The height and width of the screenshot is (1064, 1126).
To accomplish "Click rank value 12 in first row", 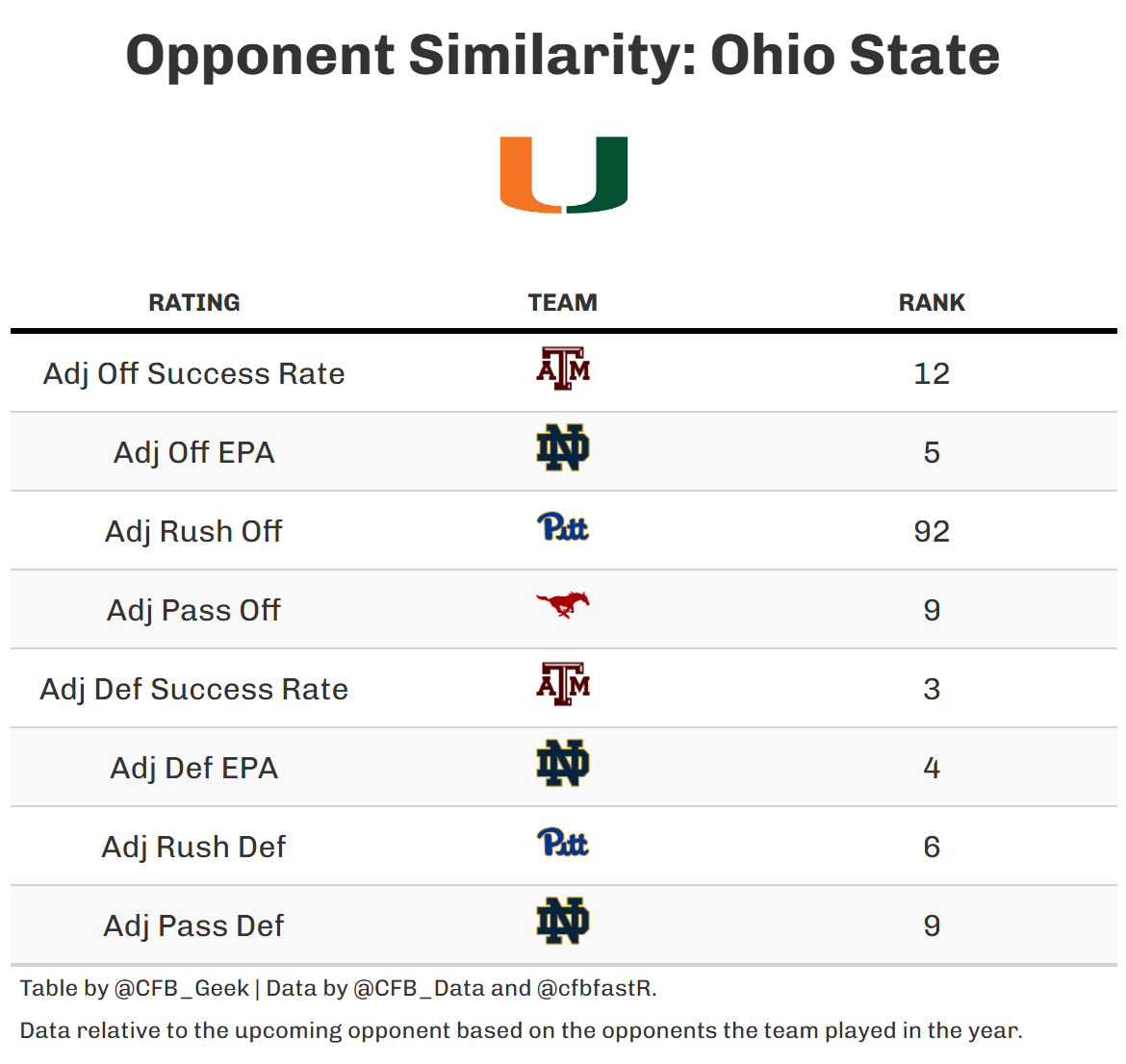I will pyautogui.click(x=931, y=373).
